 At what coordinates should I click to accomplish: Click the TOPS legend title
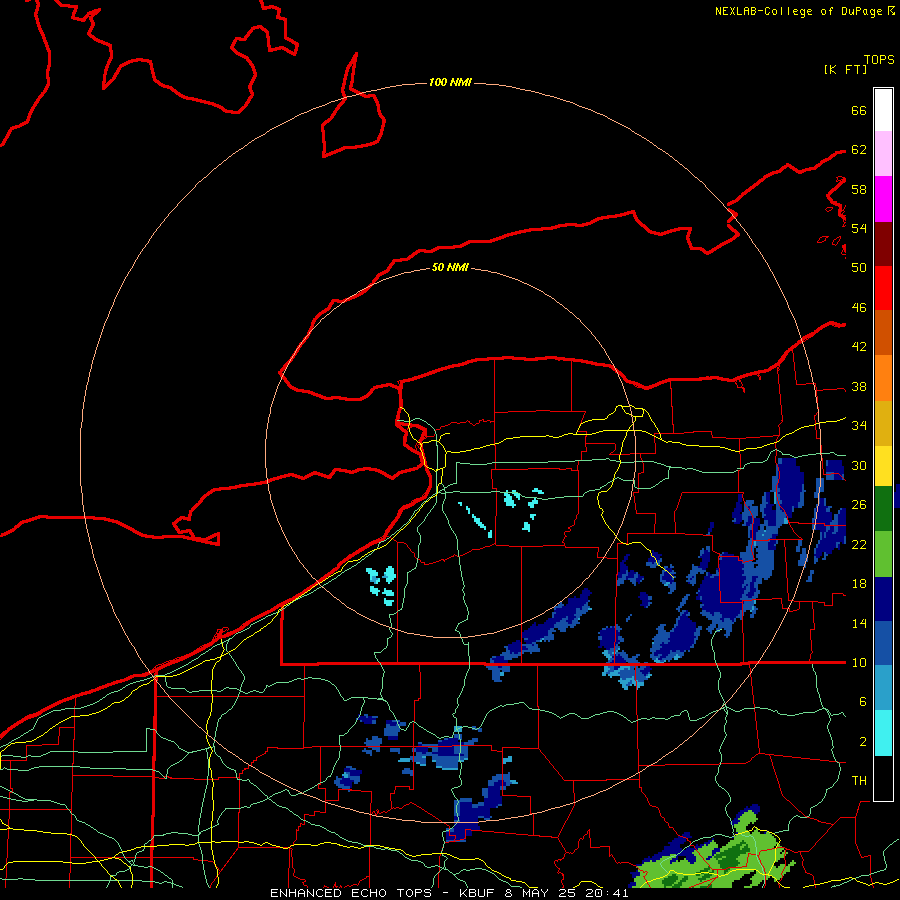point(879,59)
